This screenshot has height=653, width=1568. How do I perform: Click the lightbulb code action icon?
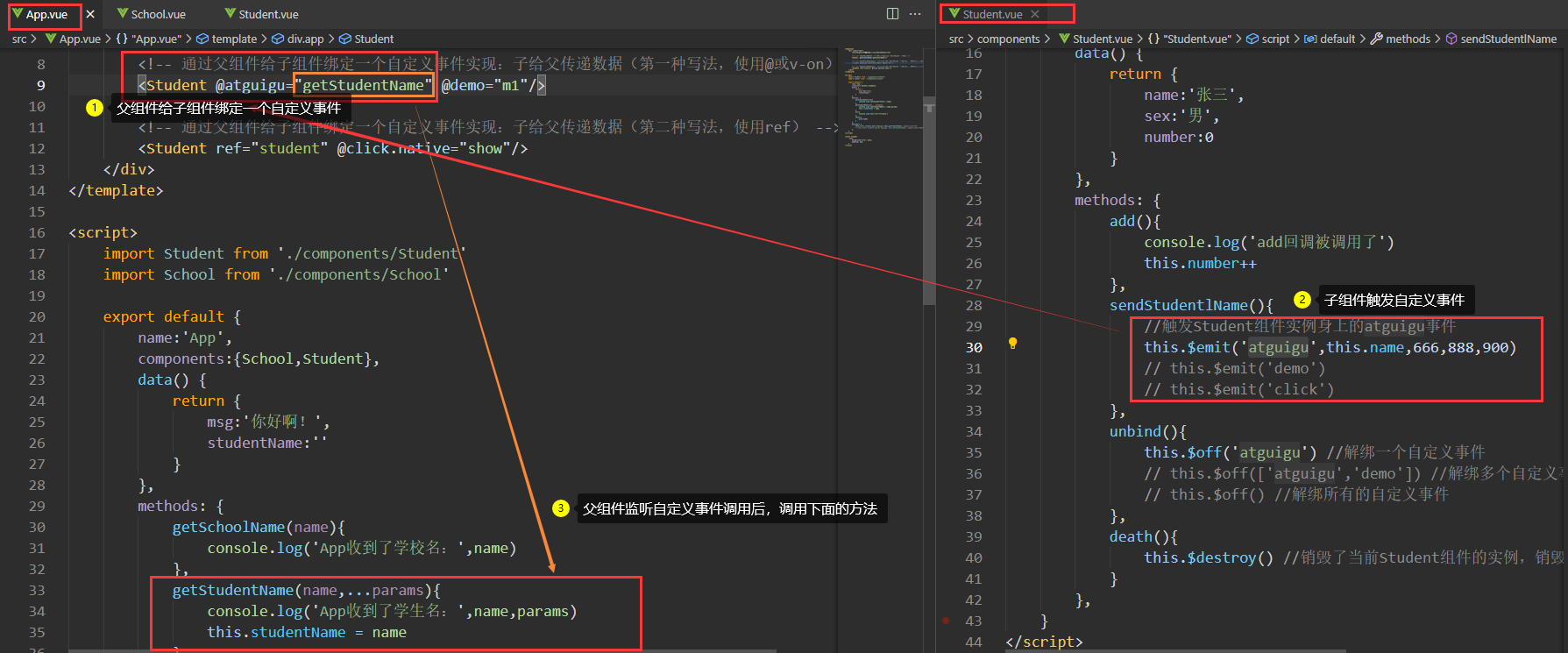point(1012,343)
